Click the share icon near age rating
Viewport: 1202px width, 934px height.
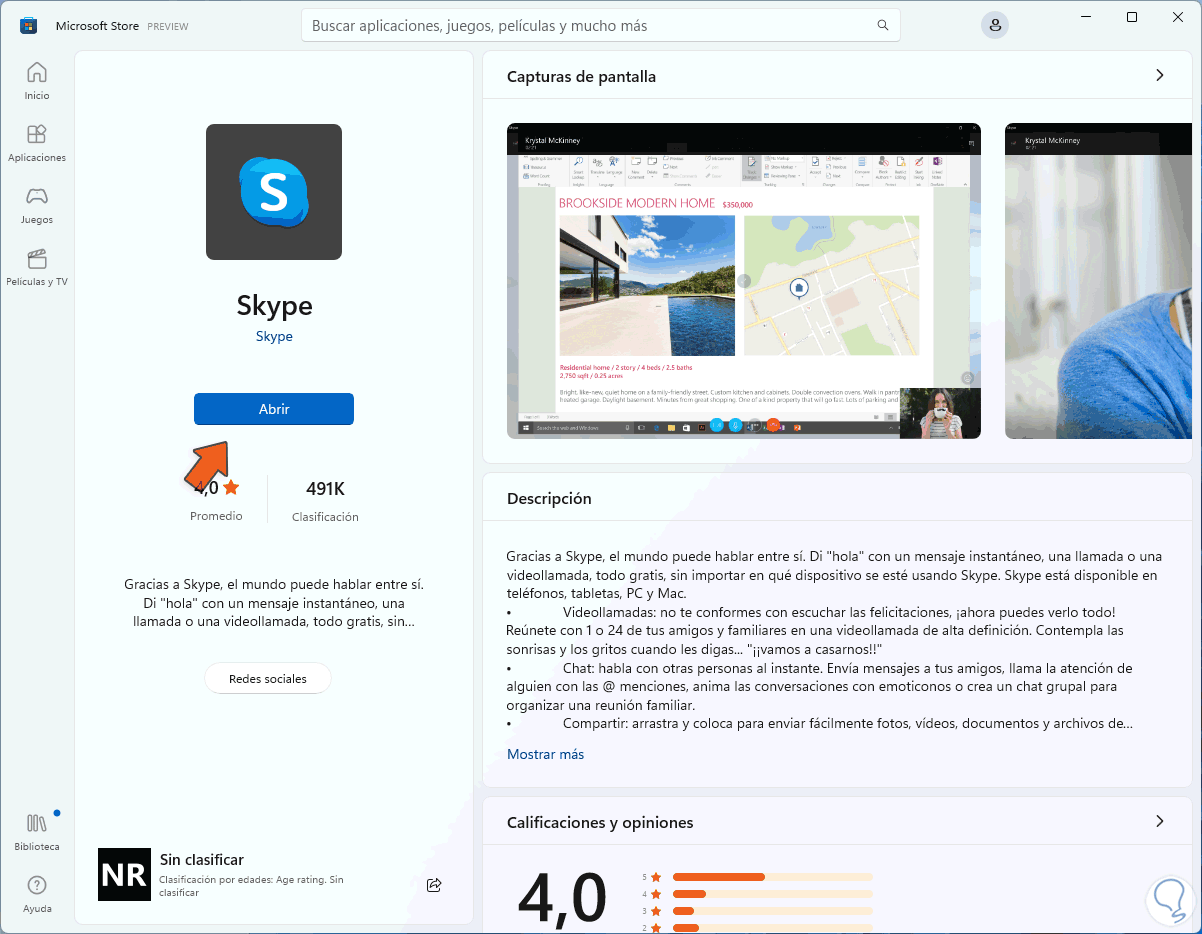[x=434, y=885]
